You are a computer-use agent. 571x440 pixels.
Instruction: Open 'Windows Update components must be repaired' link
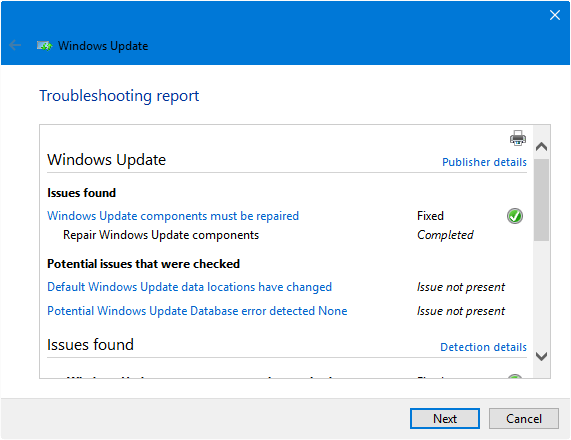[x=173, y=216]
